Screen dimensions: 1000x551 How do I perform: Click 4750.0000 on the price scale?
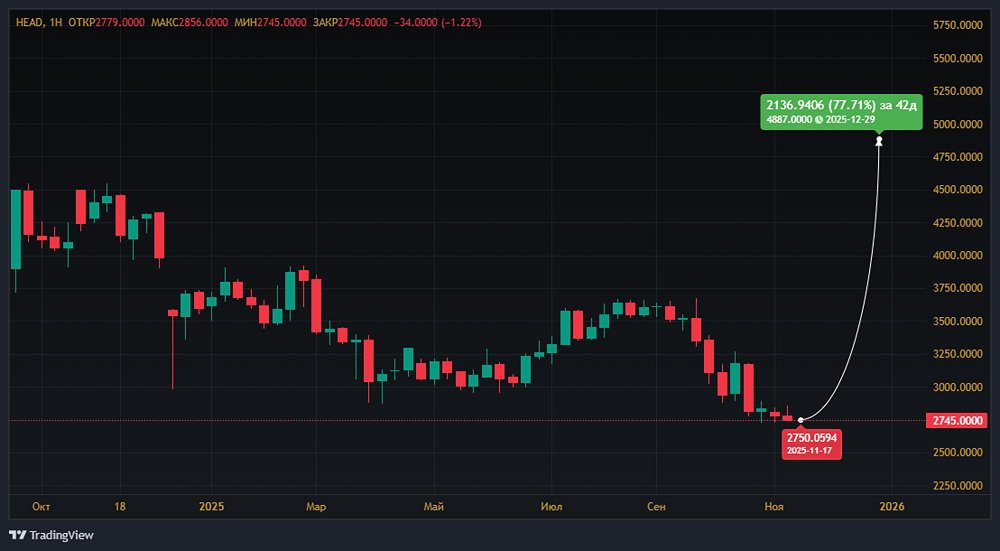coord(957,157)
